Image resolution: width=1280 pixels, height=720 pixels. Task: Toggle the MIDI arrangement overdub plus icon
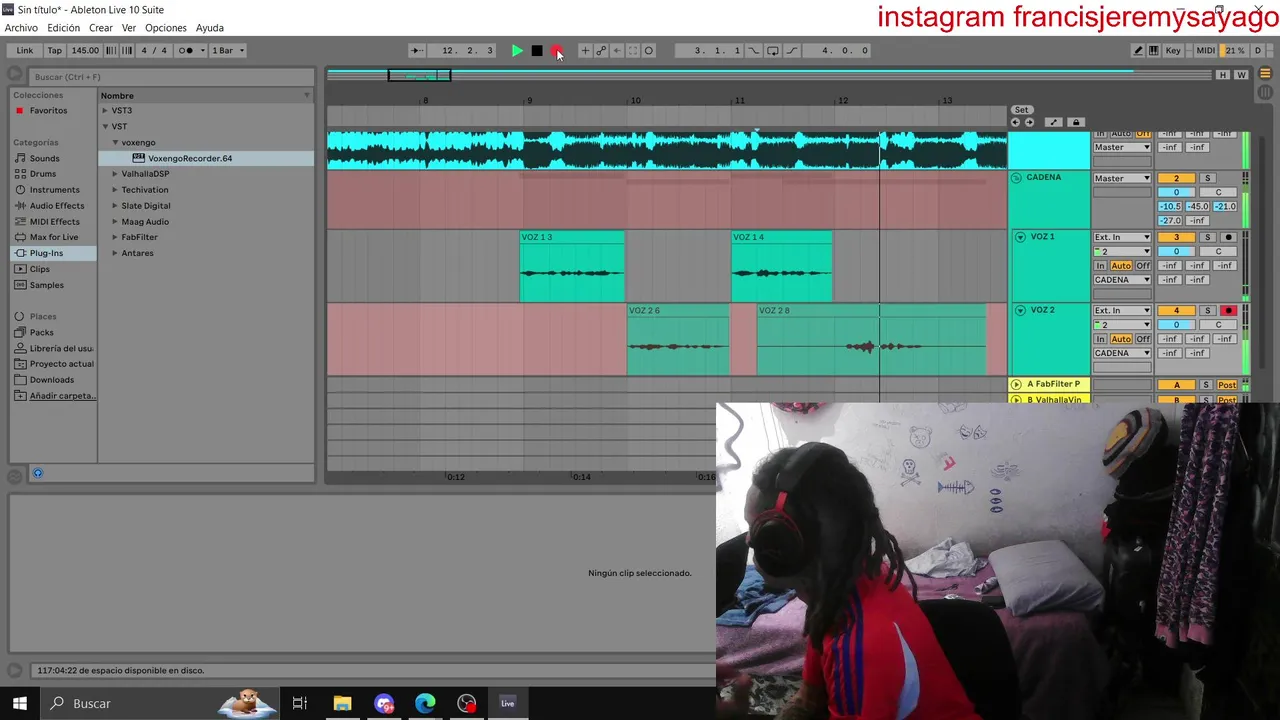tap(585, 51)
